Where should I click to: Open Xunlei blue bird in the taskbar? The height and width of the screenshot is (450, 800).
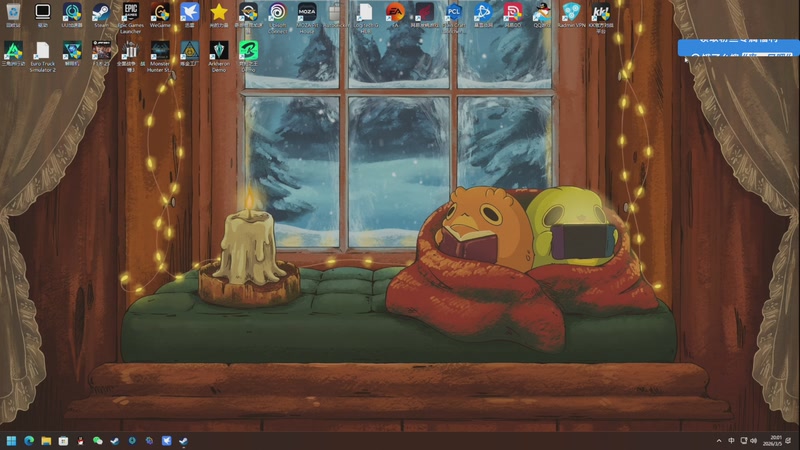(166, 441)
